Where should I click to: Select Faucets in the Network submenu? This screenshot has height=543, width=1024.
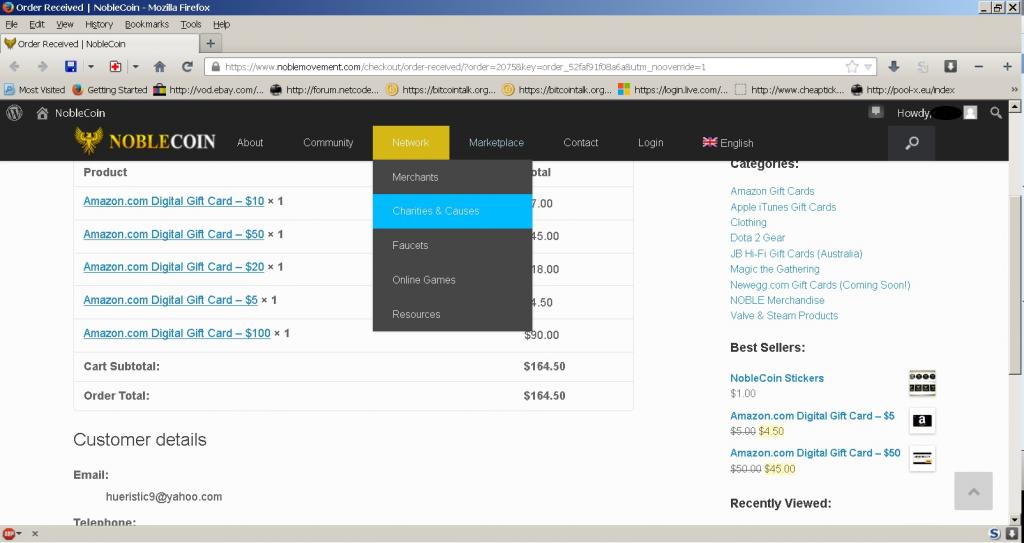[453, 246]
